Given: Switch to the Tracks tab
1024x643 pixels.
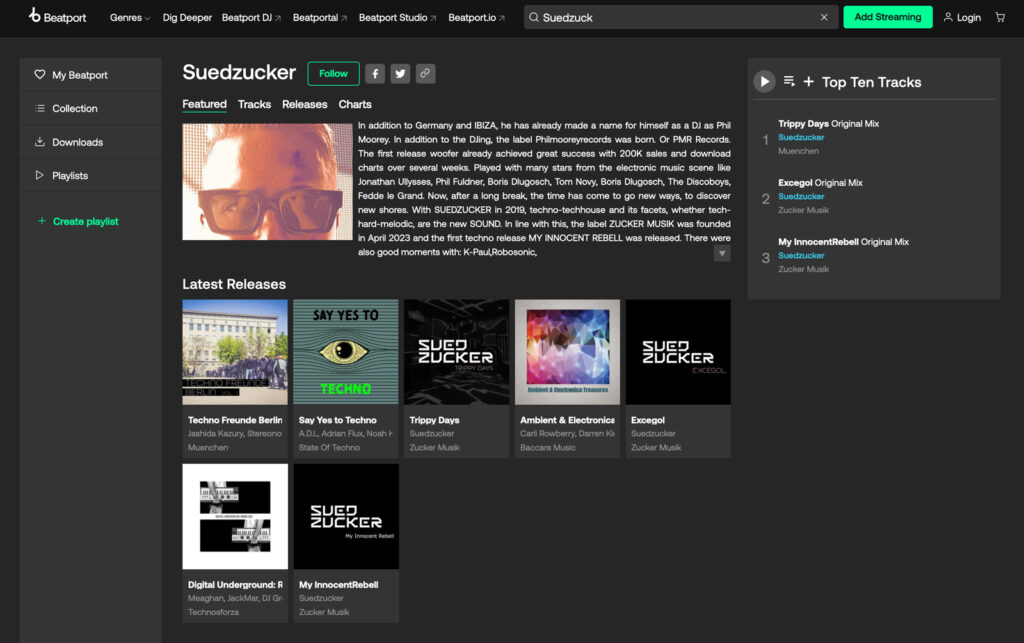Looking at the screenshot, I should pyautogui.click(x=254, y=104).
